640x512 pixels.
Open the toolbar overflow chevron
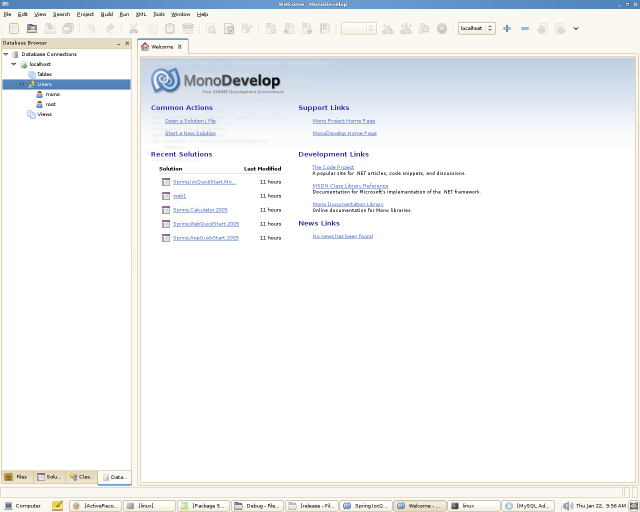pos(576,28)
